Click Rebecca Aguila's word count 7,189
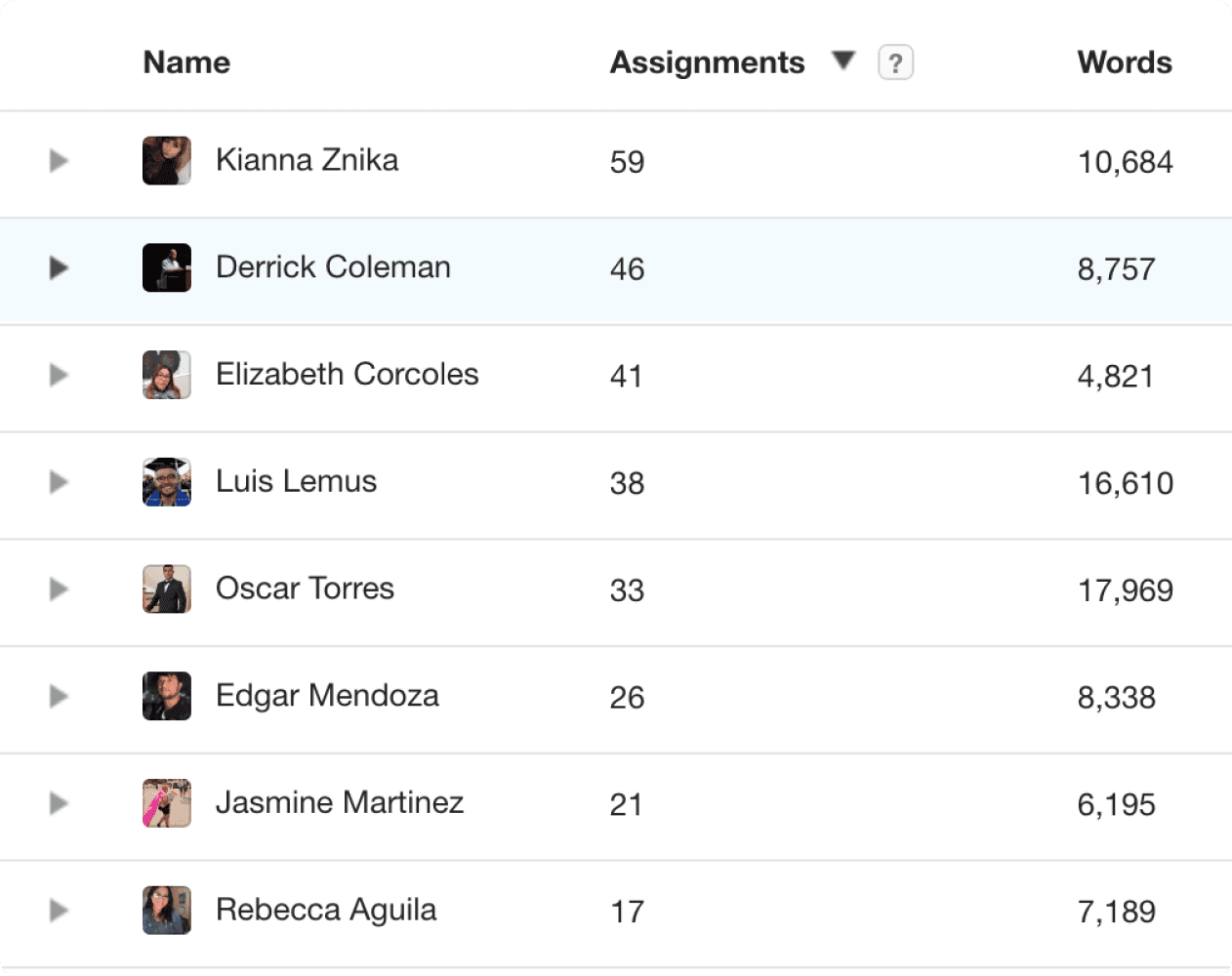Screen dimensions: 1232x976 coord(1117,912)
